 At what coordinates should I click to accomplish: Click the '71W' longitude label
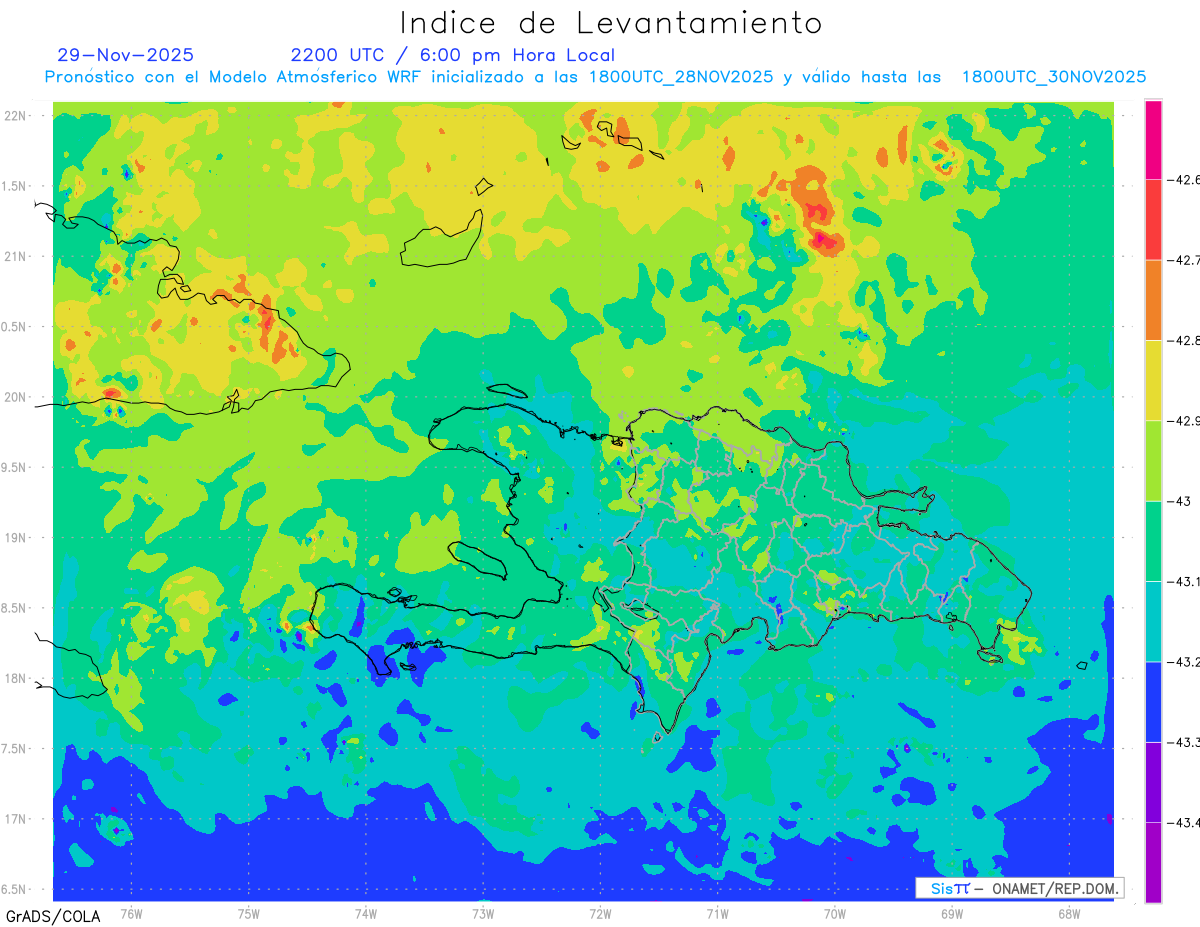pyautogui.click(x=717, y=913)
